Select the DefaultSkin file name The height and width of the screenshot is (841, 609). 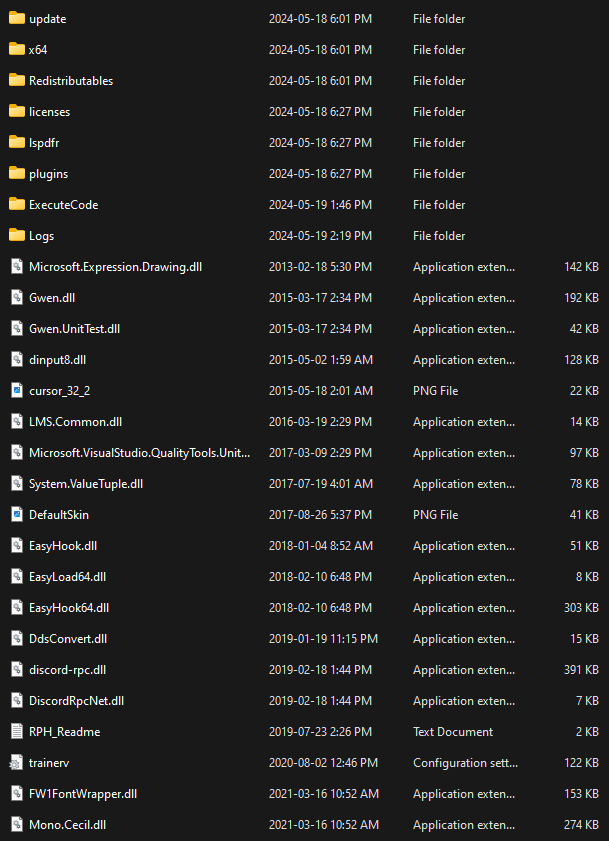click(59, 515)
